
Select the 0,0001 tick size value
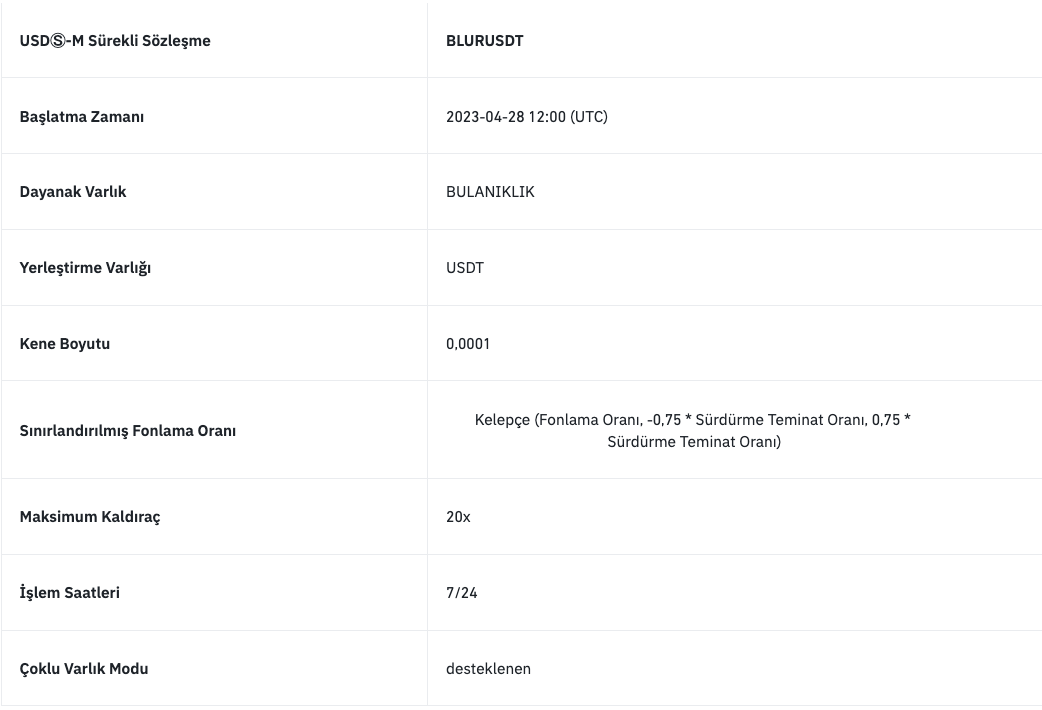(468, 344)
